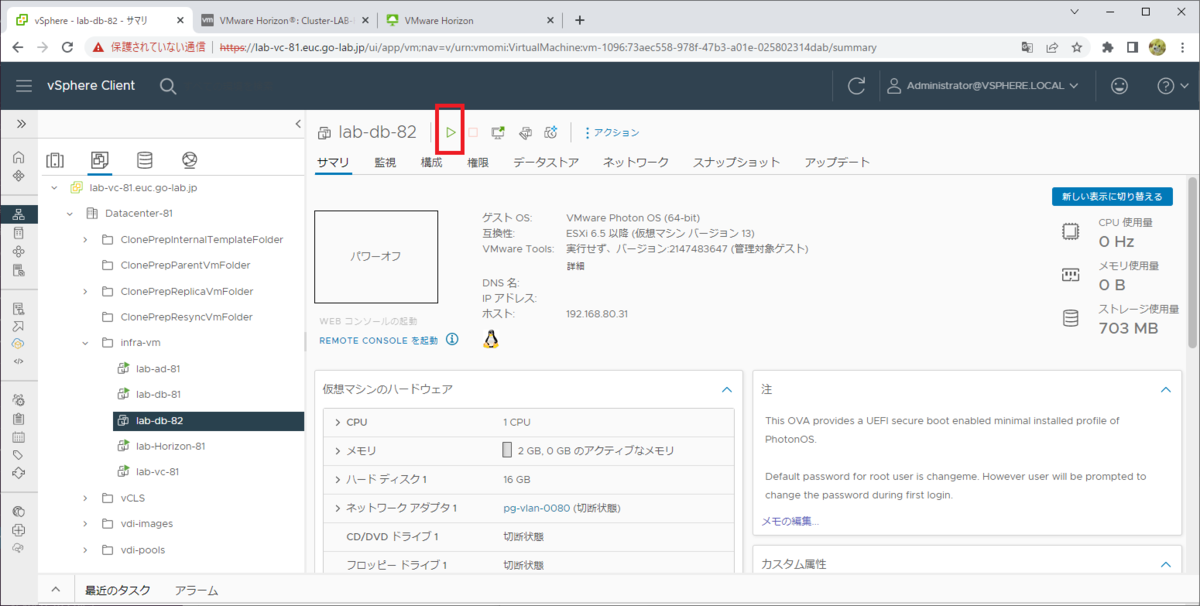Click the smiley feedback icon
Image resolution: width=1200 pixels, height=606 pixels.
pos(1119,86)
